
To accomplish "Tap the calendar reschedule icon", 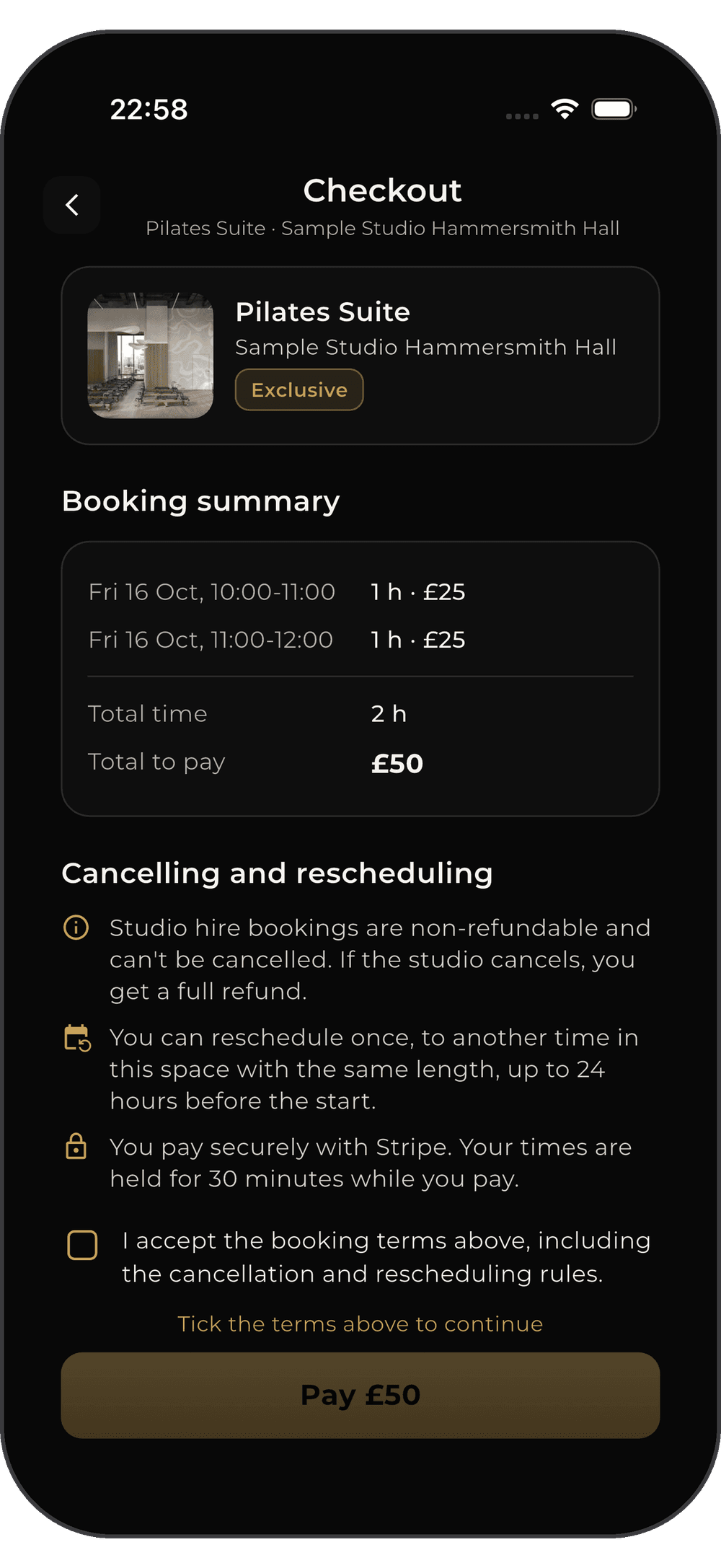I will tap(77, 1038).
